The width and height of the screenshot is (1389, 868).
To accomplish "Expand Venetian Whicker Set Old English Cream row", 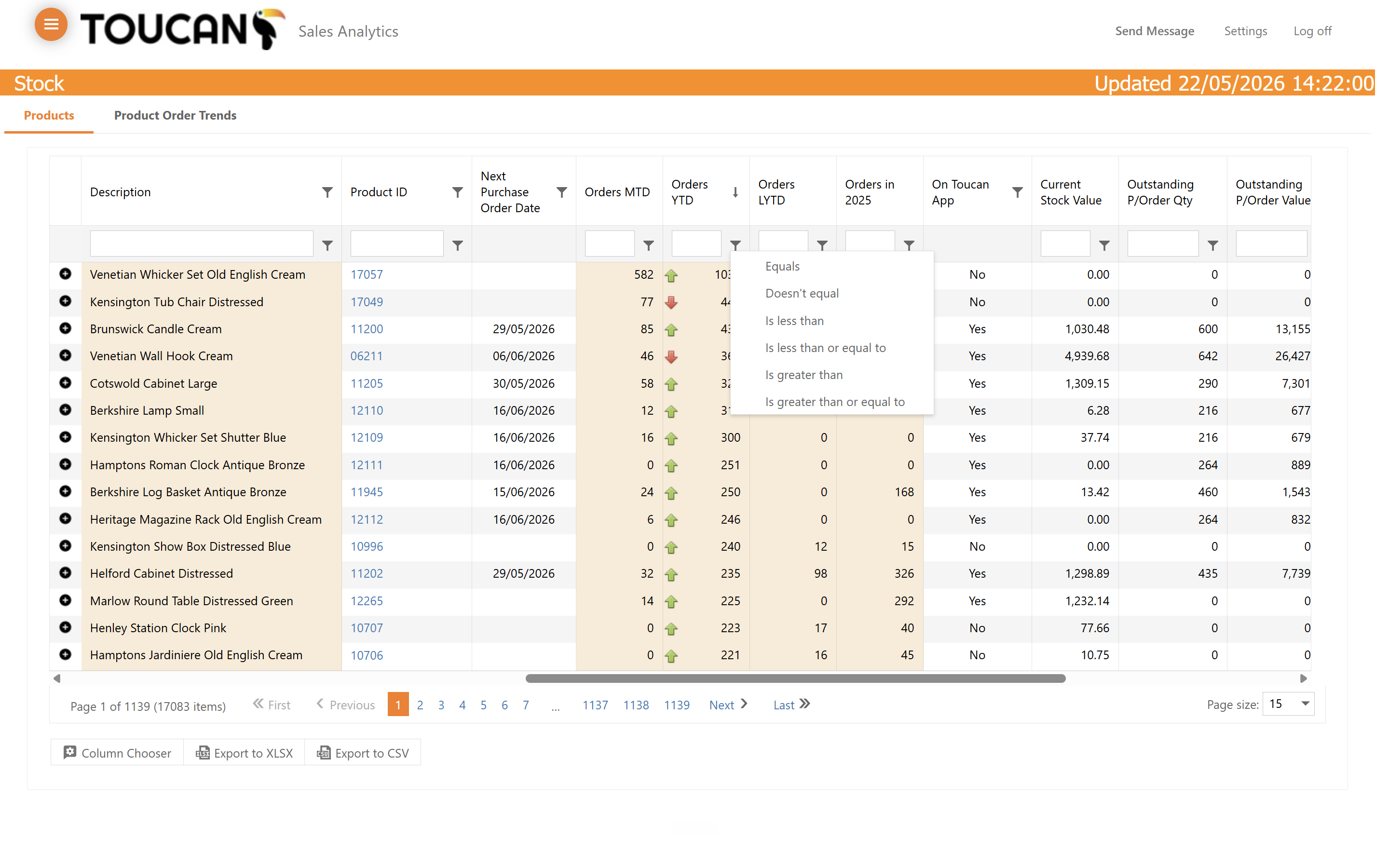I will [66, 274].
